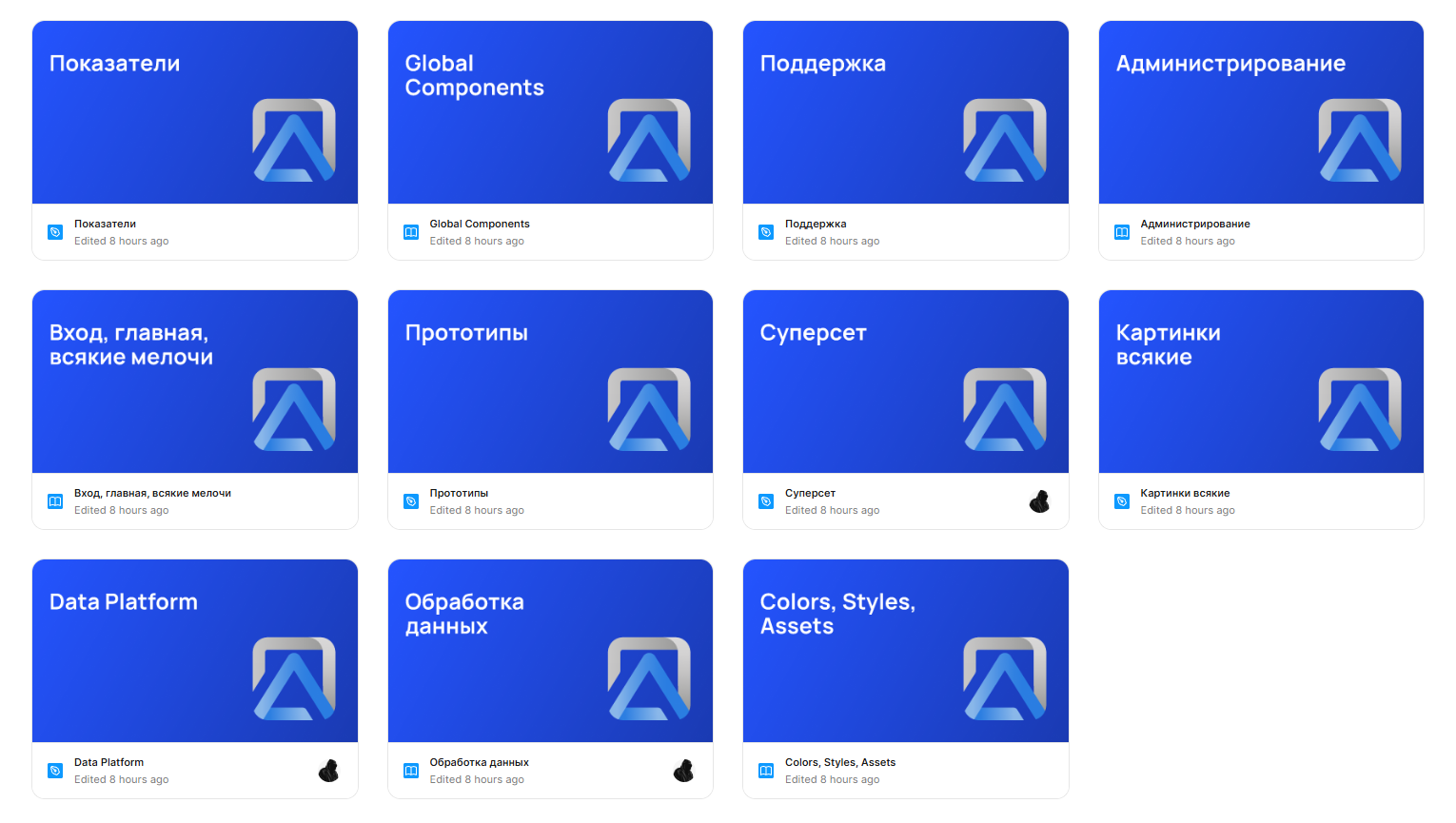Select the Суперсет cover thumbnail
The image size is (1456, 823).
coord(905,382)
